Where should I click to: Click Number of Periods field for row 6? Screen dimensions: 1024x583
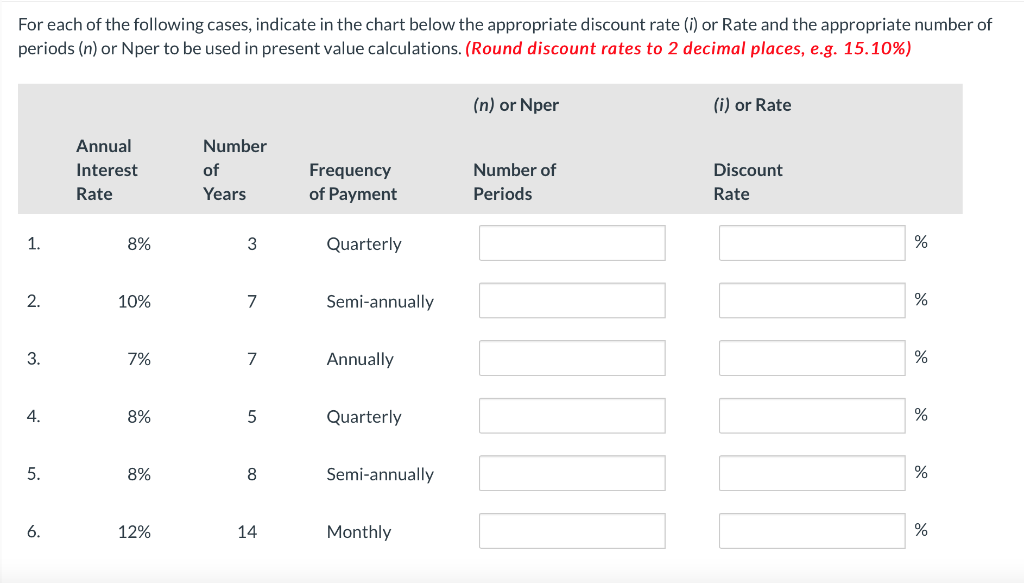coord(572,531)
